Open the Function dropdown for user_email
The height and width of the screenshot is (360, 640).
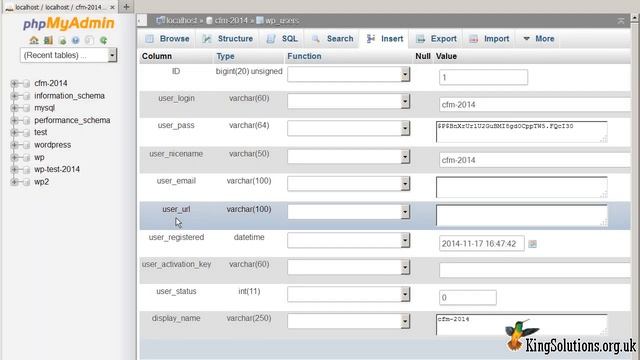(348, 184)
